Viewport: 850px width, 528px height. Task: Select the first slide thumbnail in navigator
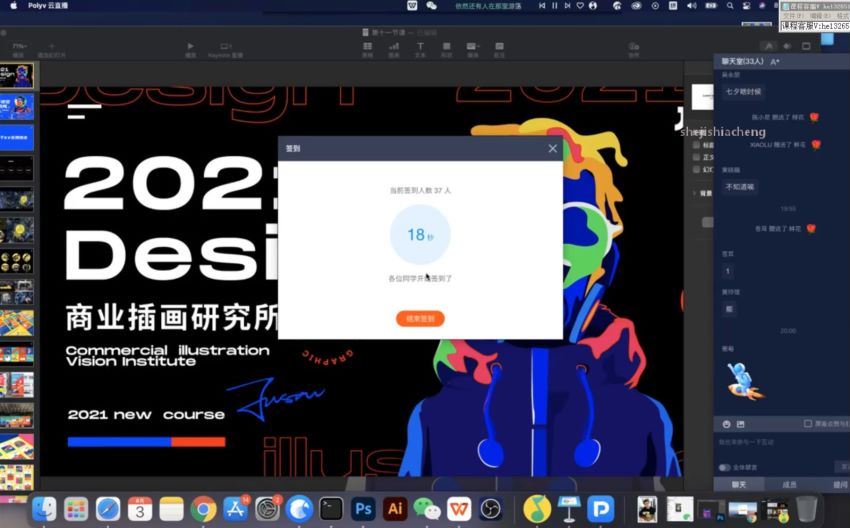17,76
